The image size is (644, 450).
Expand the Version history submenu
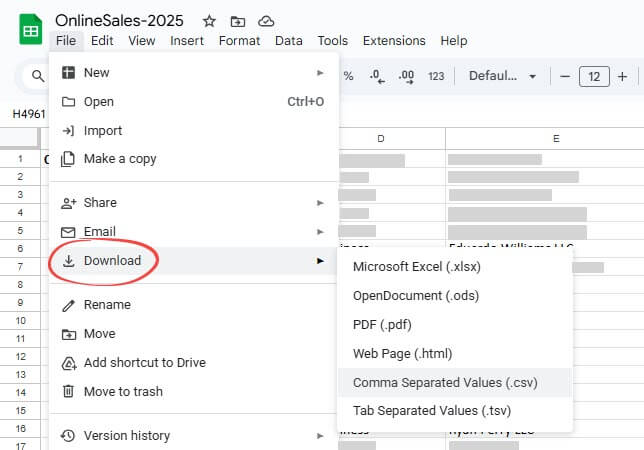pos(193,435)
